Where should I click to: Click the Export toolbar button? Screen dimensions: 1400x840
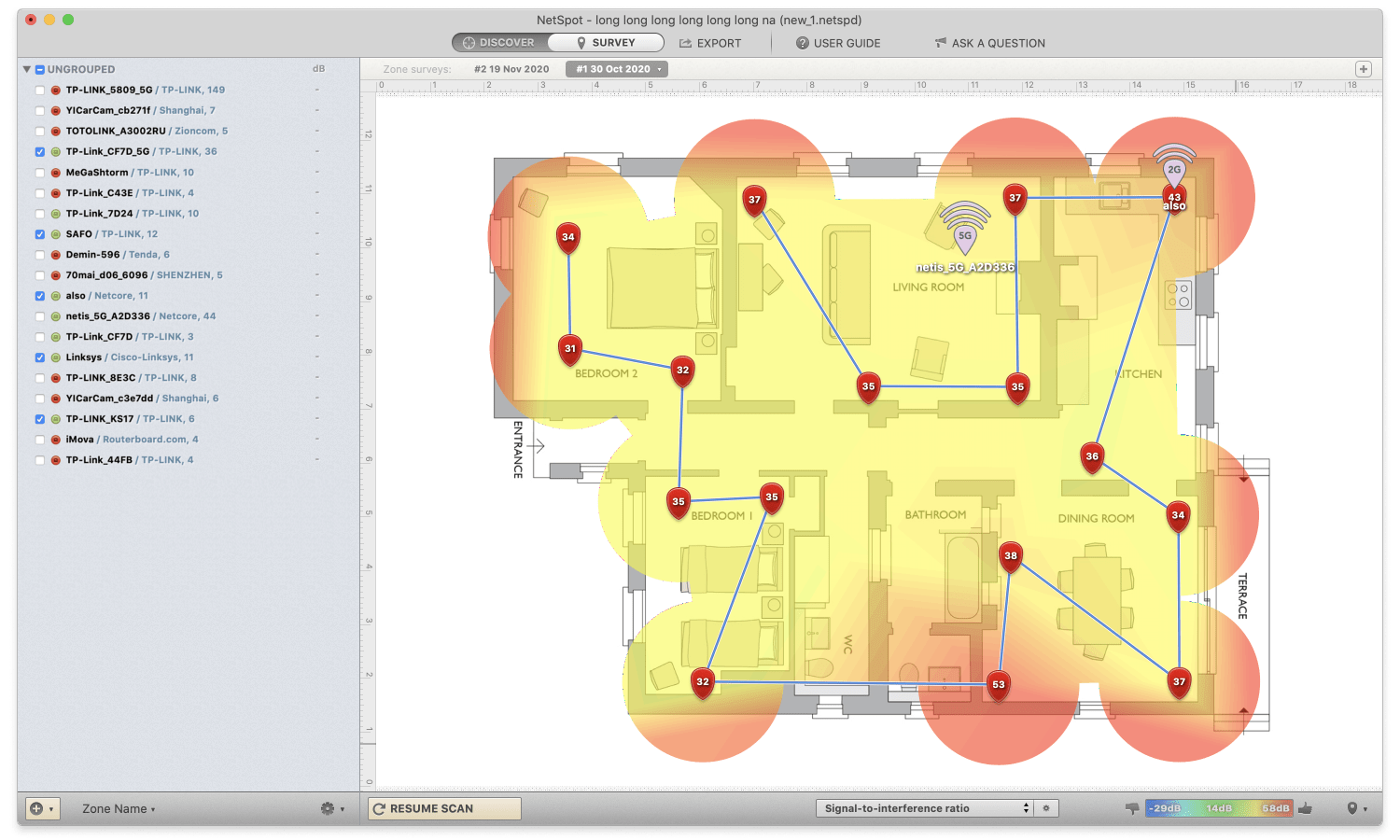pyautogui.click(x=710, y=43)
